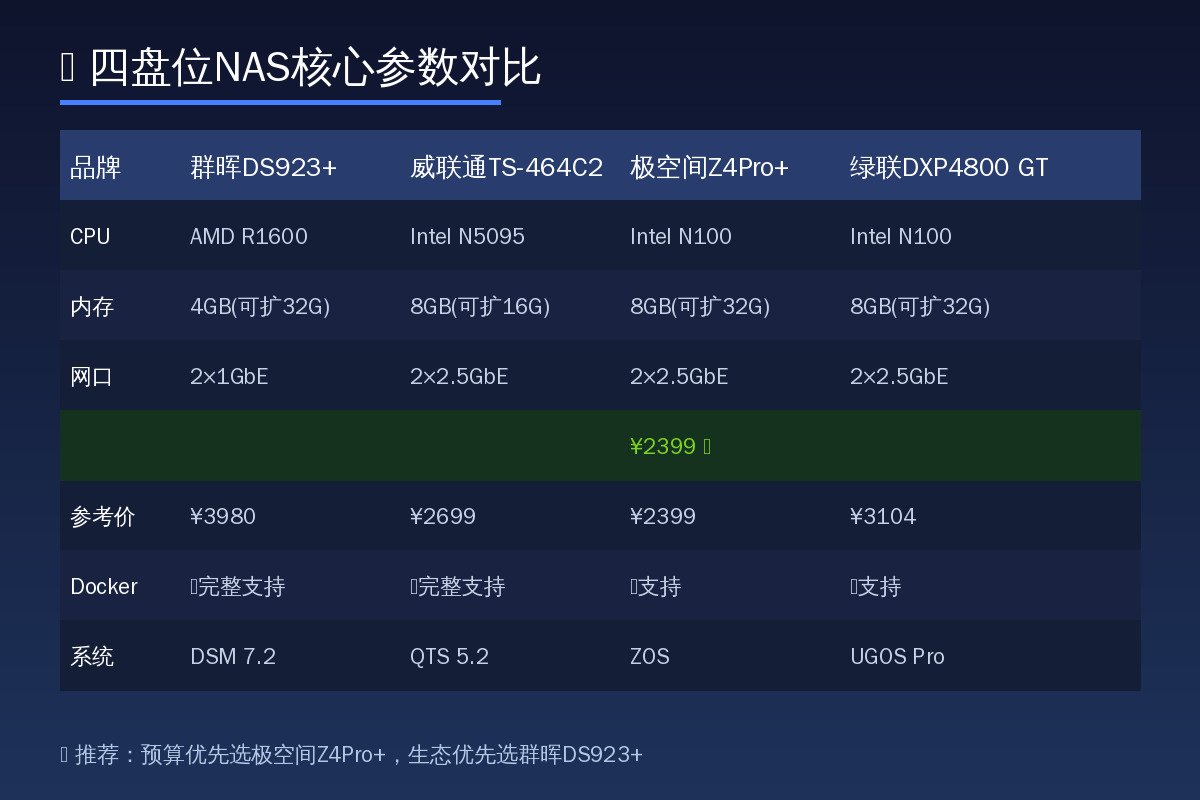The width and height of the screenshot is (1200, 800).
Task: Click the 绿联DXP4800 GT column header
Action: 949,167
